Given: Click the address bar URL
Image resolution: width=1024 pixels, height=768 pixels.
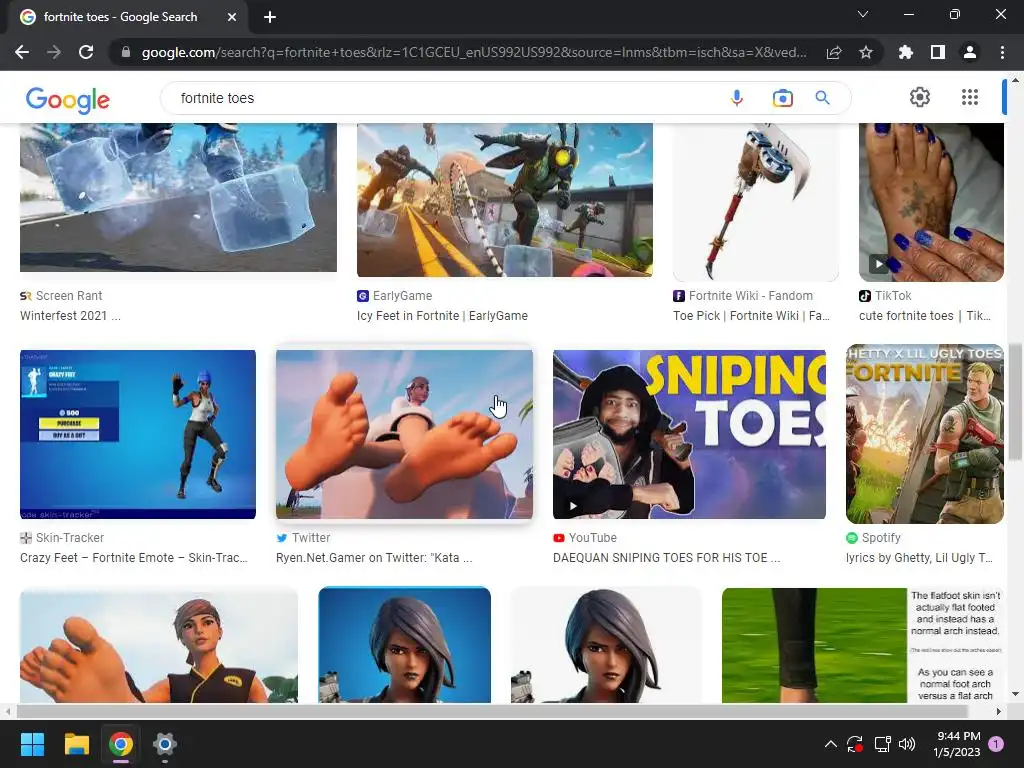Looking at the screenshot, I should tap(473, 52).
